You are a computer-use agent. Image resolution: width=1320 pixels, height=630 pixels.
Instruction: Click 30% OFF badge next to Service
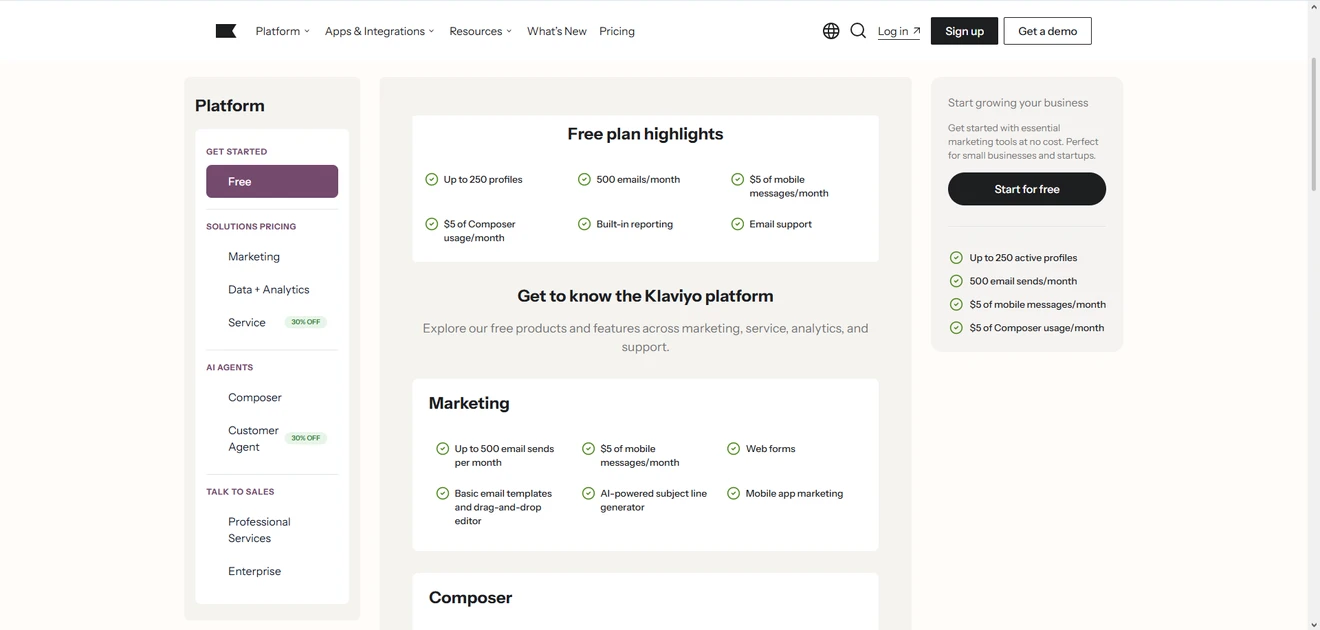[x=306, y=322]
